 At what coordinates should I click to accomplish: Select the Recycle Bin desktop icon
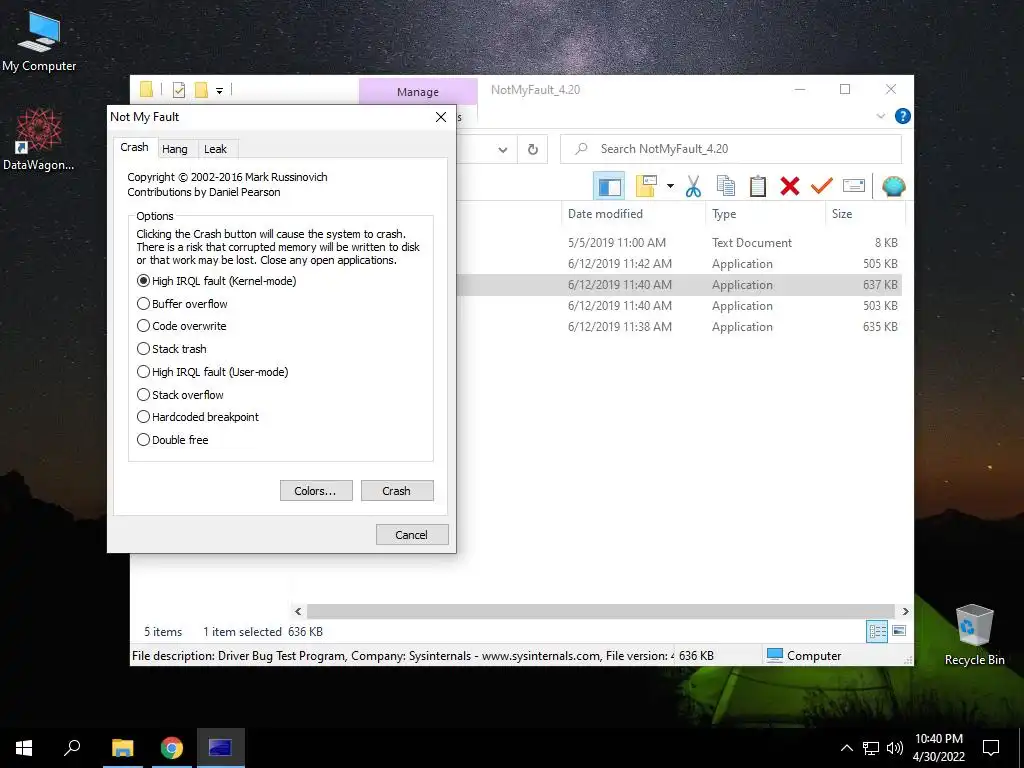click(974, 635)
